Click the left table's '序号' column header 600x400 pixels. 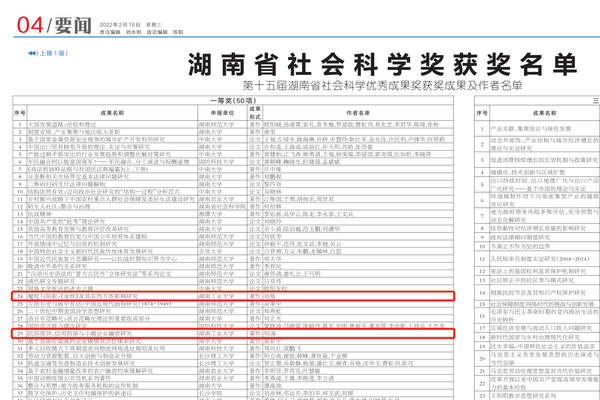(20, 113)
